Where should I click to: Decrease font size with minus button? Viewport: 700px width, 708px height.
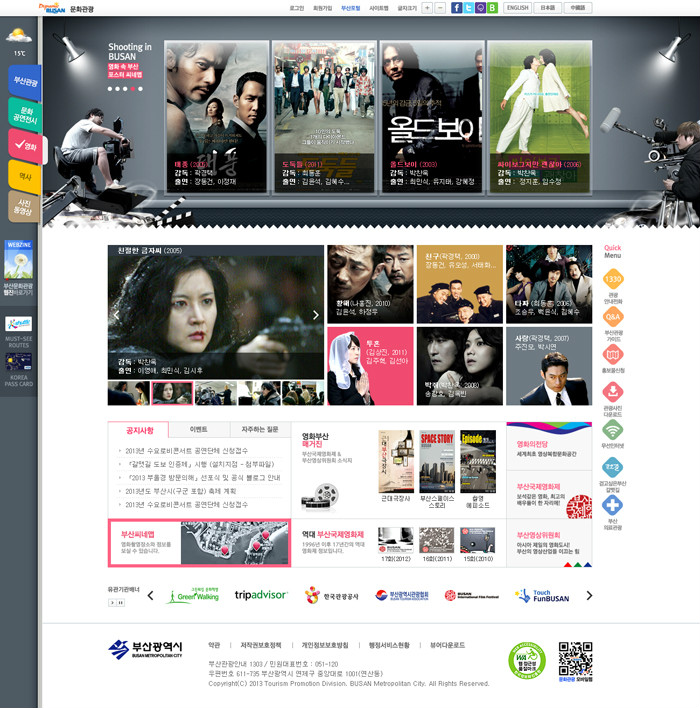440,8
